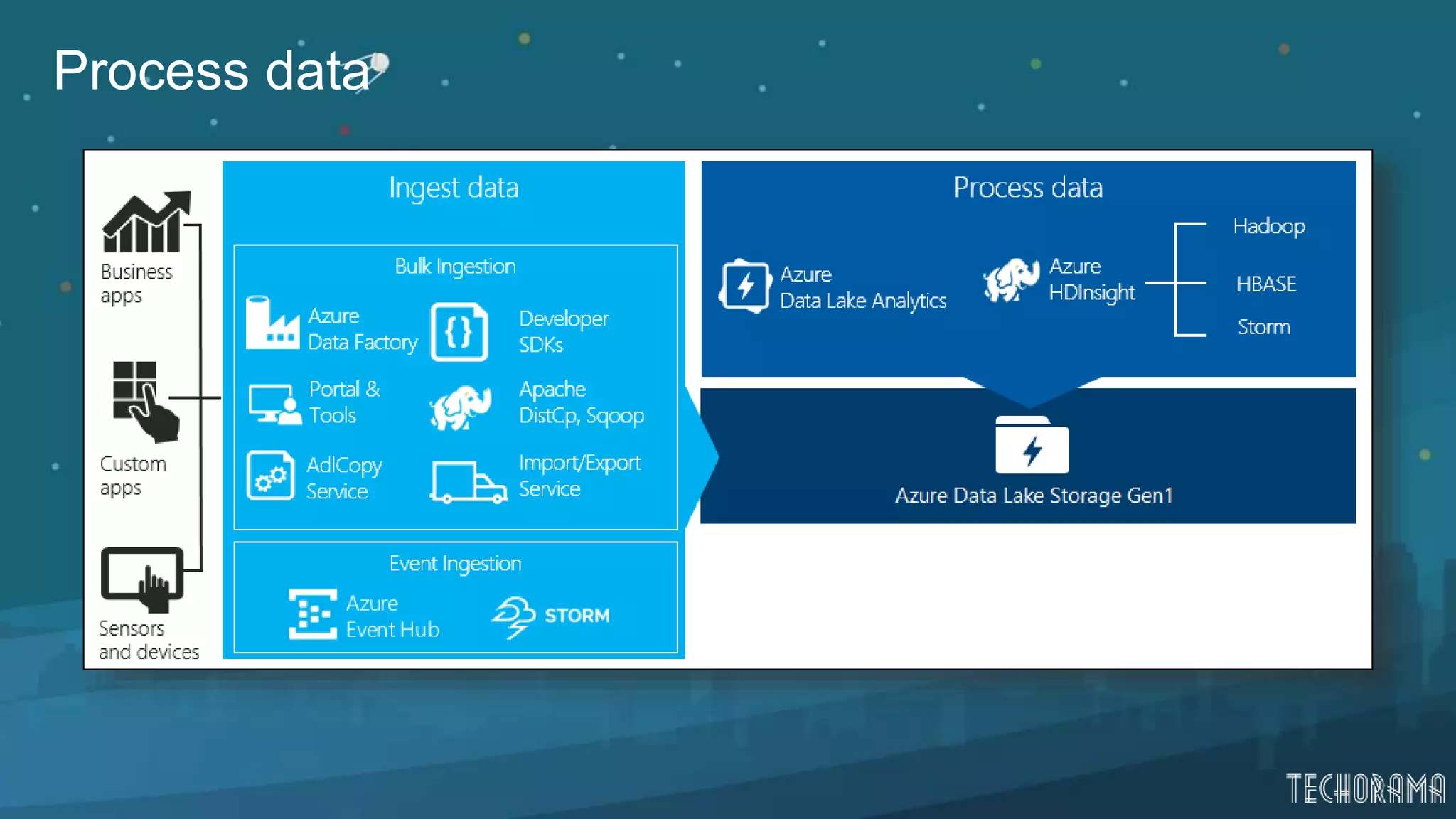
Task: Click the "Azure Data Factory" text
Action: [363, 329]
